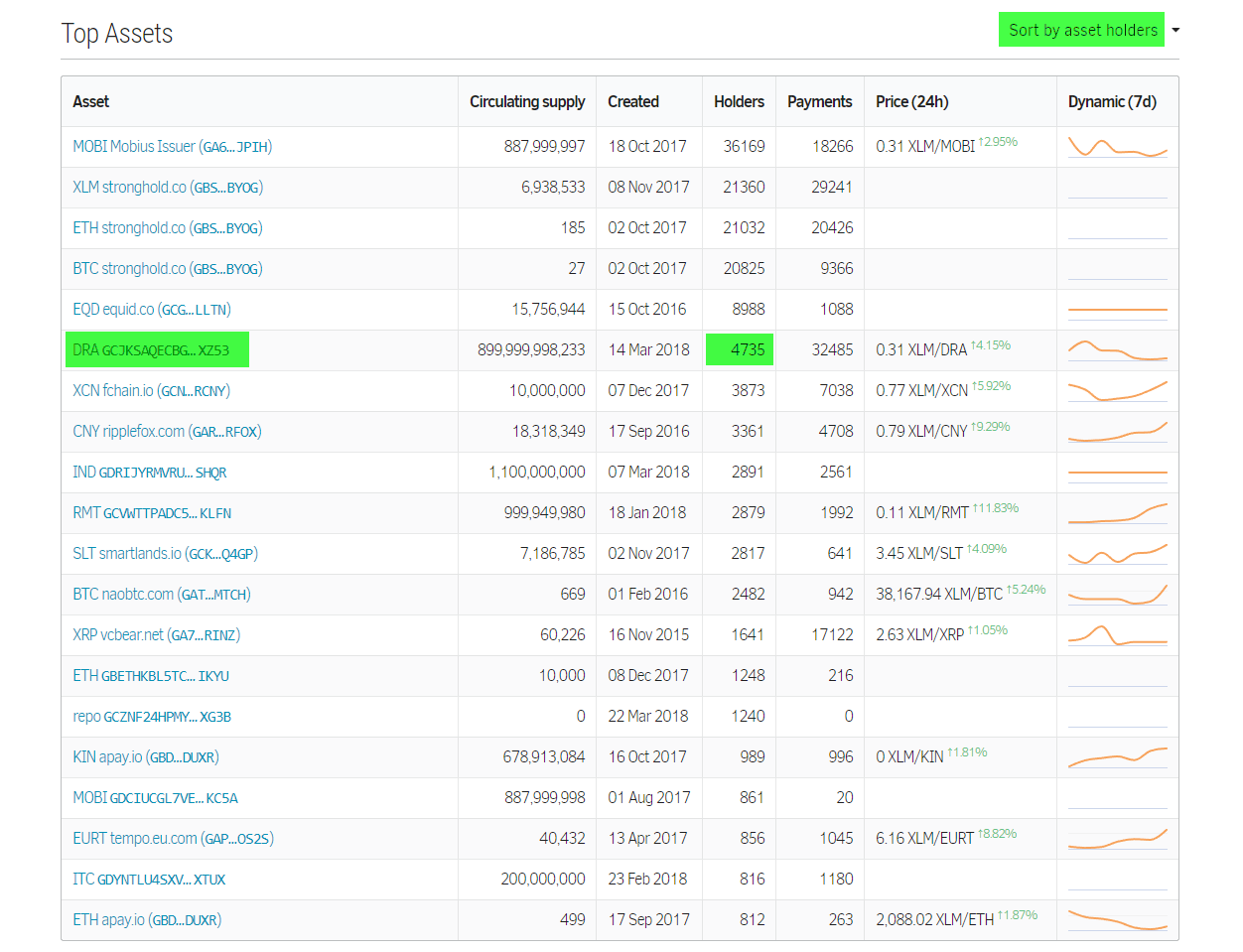Click the KIN apay.io 7d sparkline chart
The image size is (1243, 952).
pos(1118,757)
